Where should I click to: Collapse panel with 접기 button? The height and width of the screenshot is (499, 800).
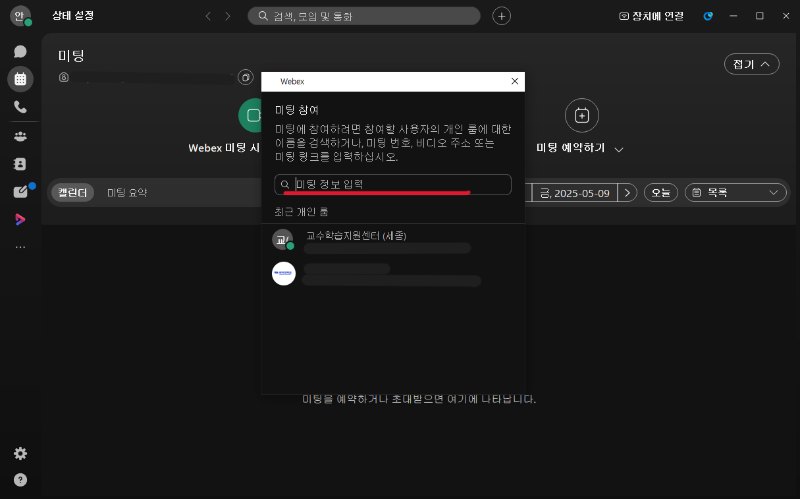(x=752, y=64)
